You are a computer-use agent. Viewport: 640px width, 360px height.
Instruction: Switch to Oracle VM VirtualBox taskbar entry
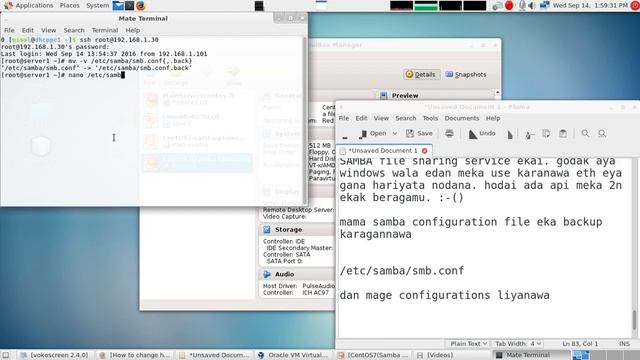pyautogui.click(x=293, y=355)
